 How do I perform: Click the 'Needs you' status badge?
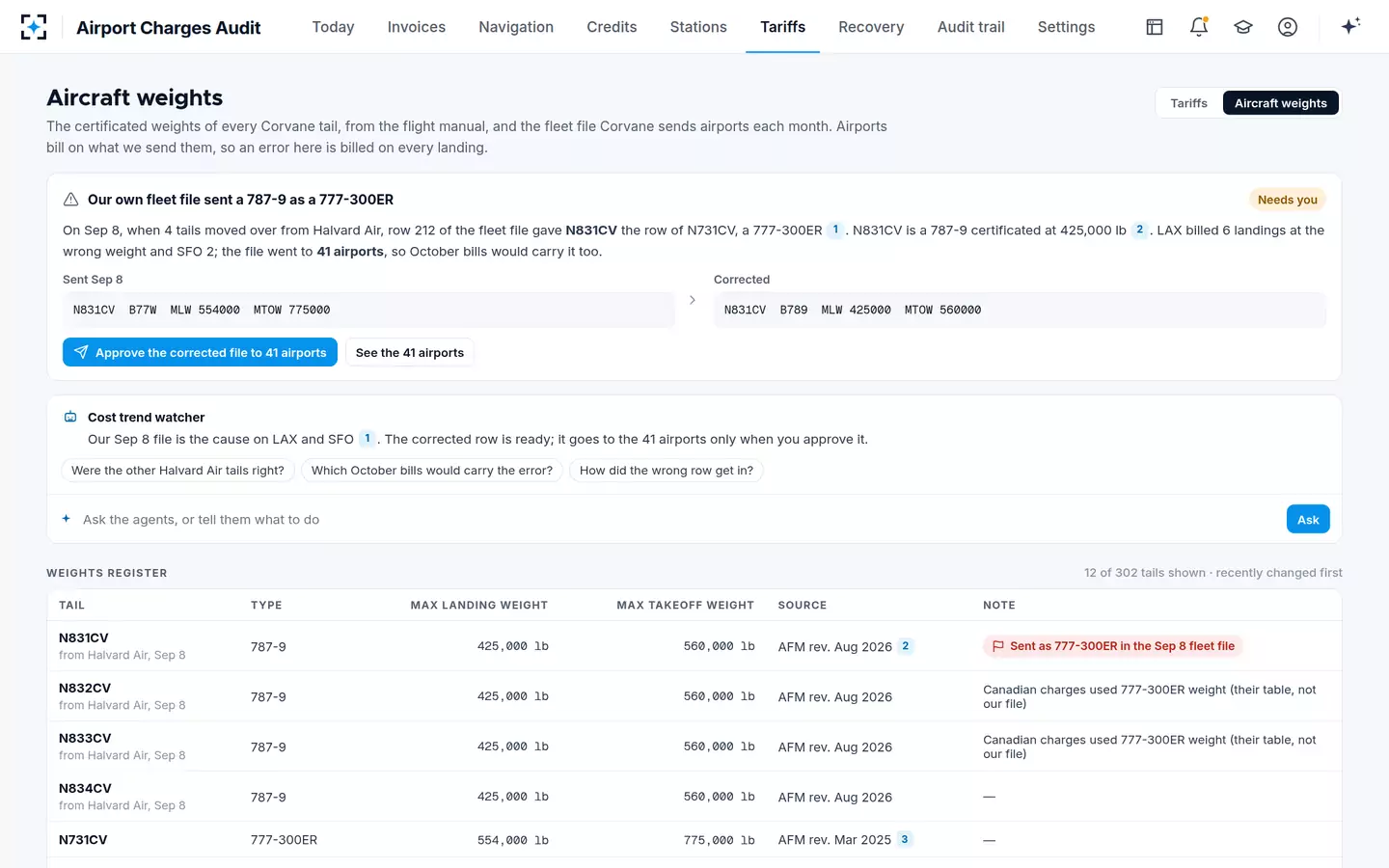[1287, 200]
